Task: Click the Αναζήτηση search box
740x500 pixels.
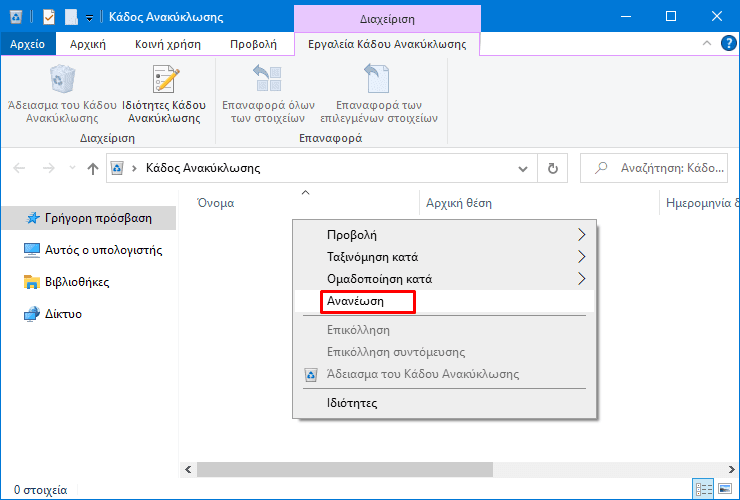Action: [x=654, y=168]
